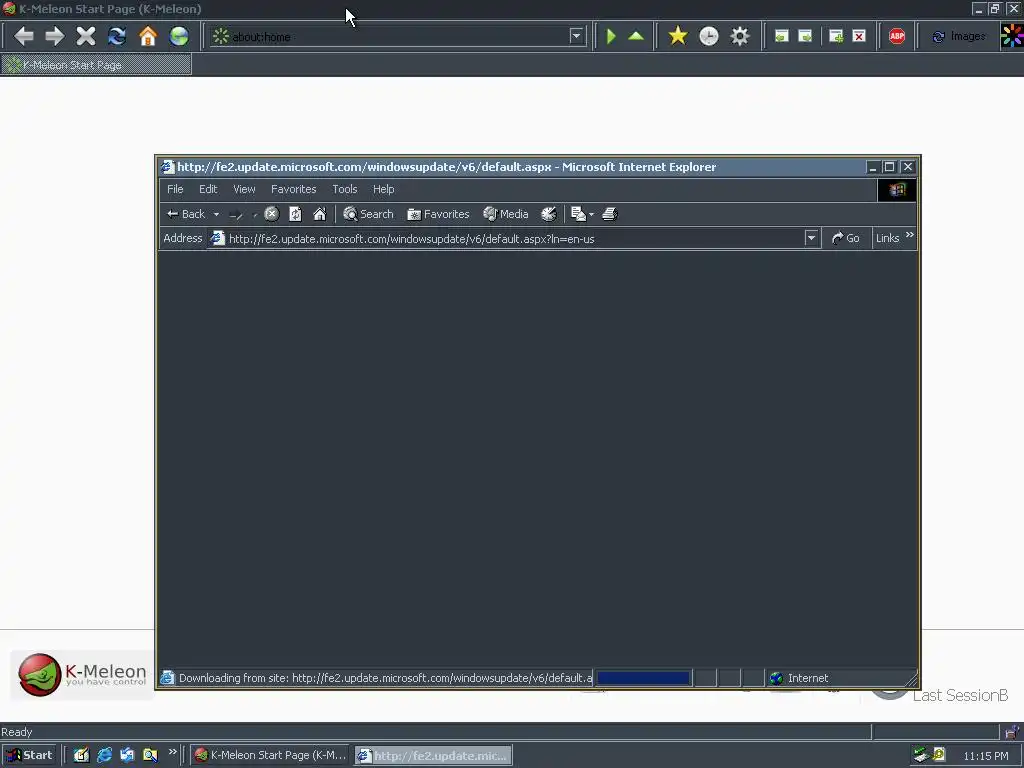Open Edit menu in Internet Explorer
Viewport: 1024px width, 768px height.
[x=208, y=189]
